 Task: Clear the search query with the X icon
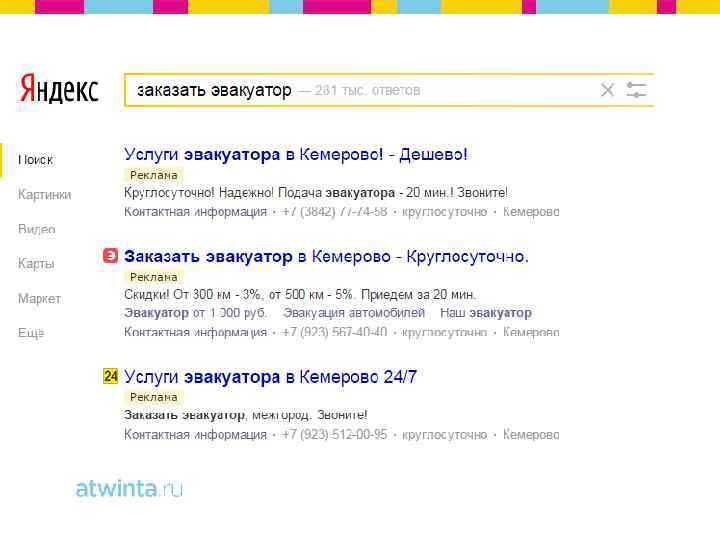(607, 90)
